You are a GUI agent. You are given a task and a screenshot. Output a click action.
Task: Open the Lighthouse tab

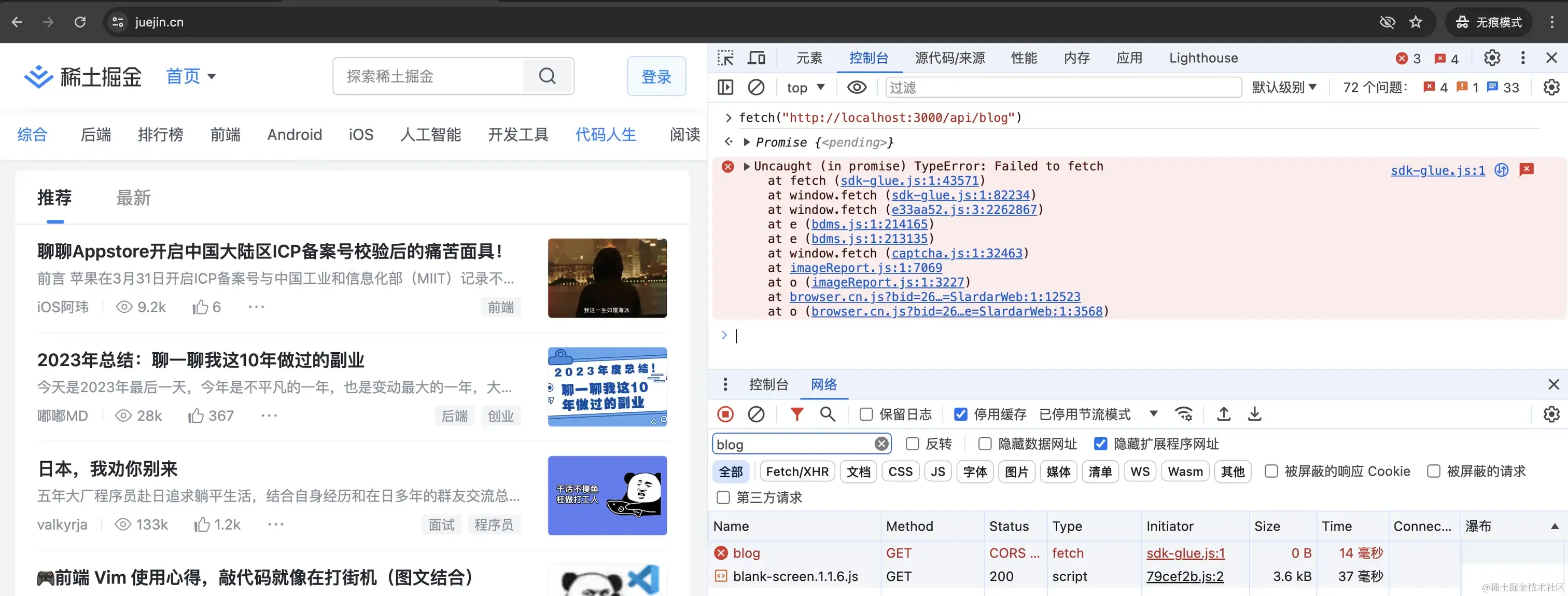1203,58
